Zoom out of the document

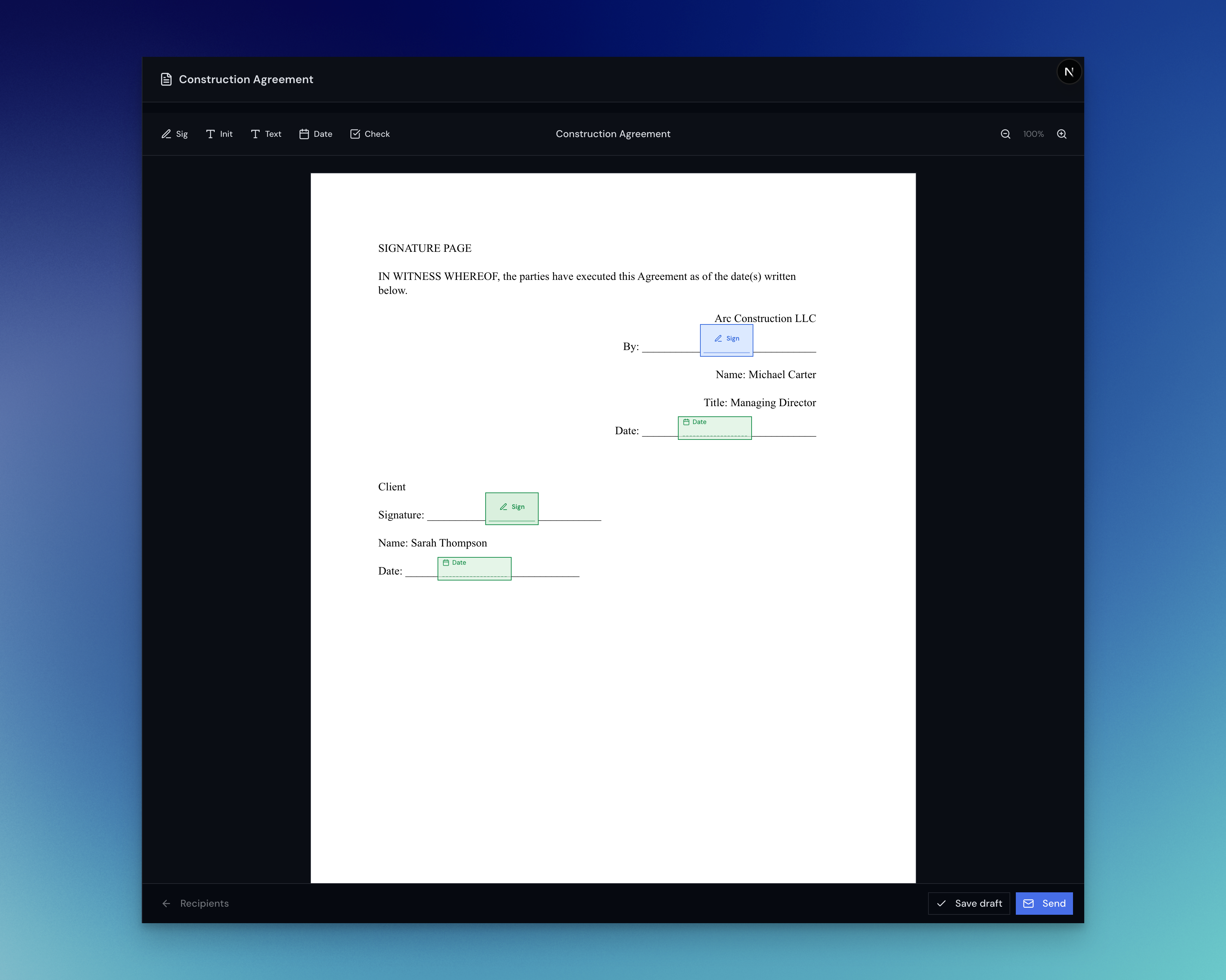(x=1005, y=134)
